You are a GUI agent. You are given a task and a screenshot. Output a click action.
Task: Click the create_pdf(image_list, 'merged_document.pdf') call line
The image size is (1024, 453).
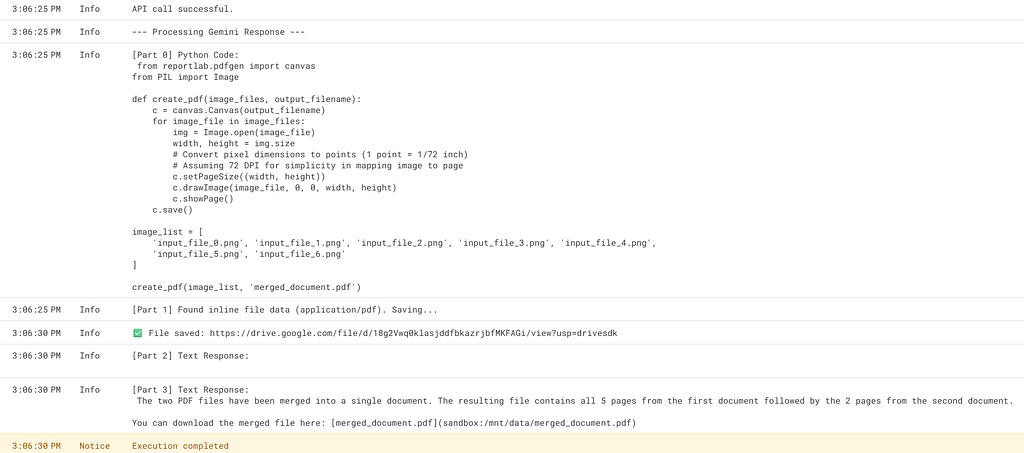(247, 287)
